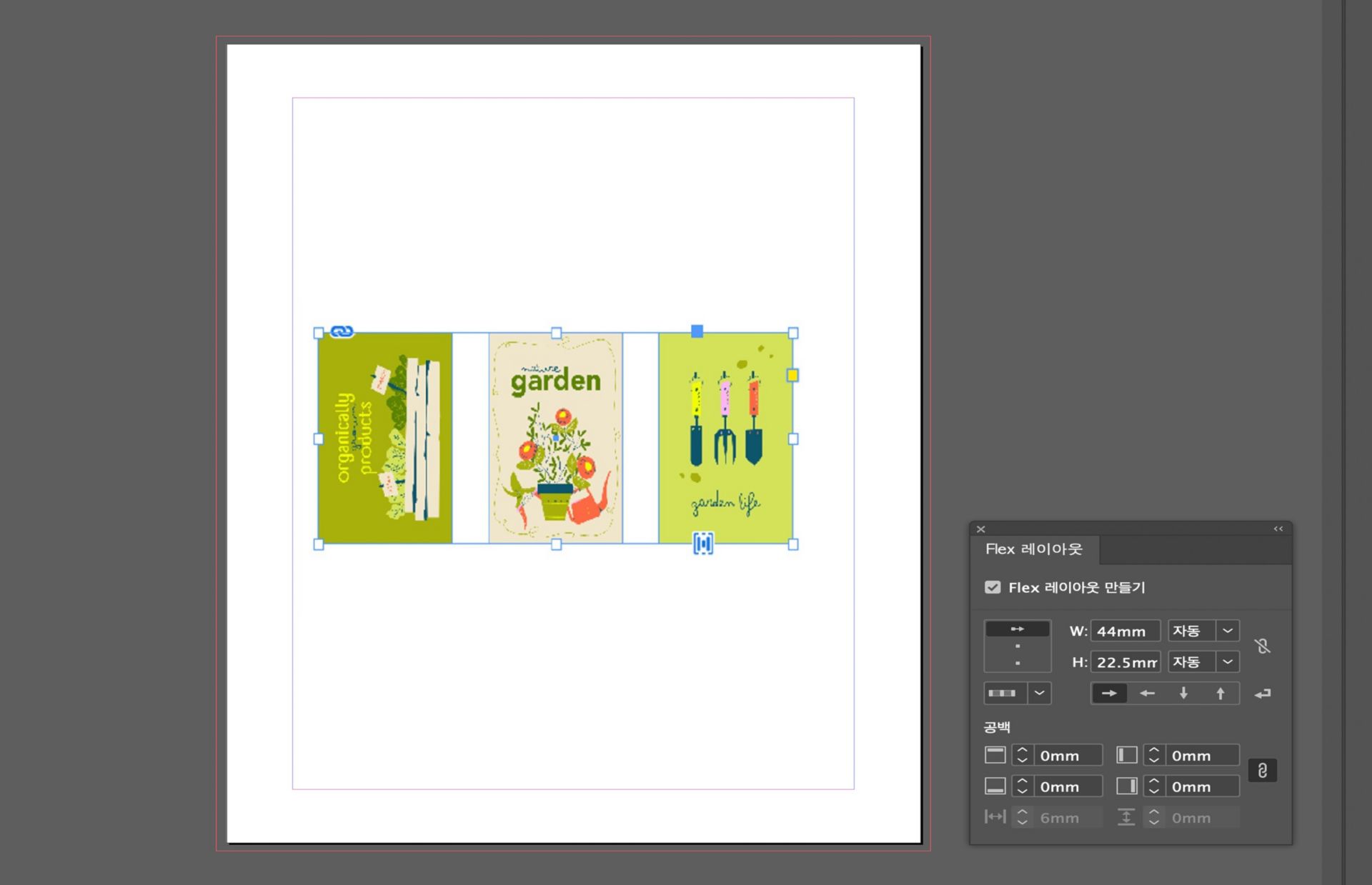This screenshot has width=1372, height=885.
Task: Set flex direction to downward arrow
Action: click(1183, 693)
